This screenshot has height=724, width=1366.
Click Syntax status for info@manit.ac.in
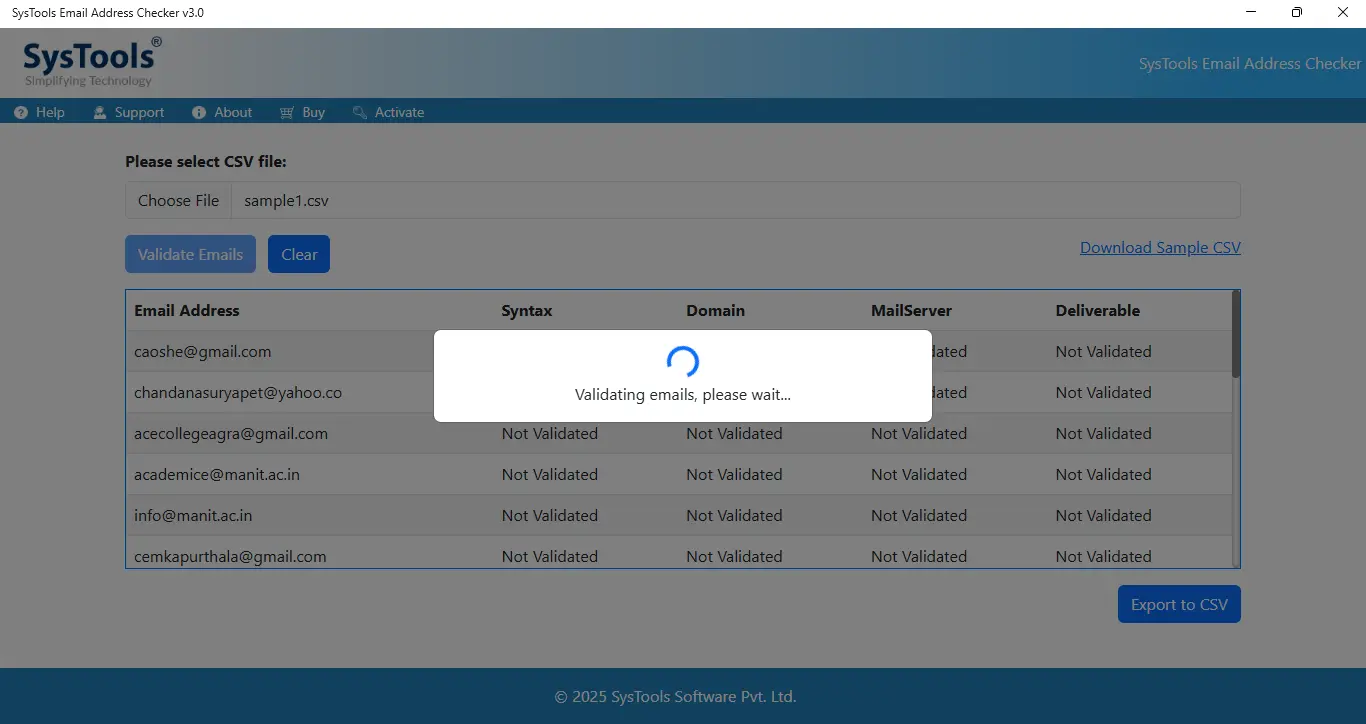click(x=550, y=516)
